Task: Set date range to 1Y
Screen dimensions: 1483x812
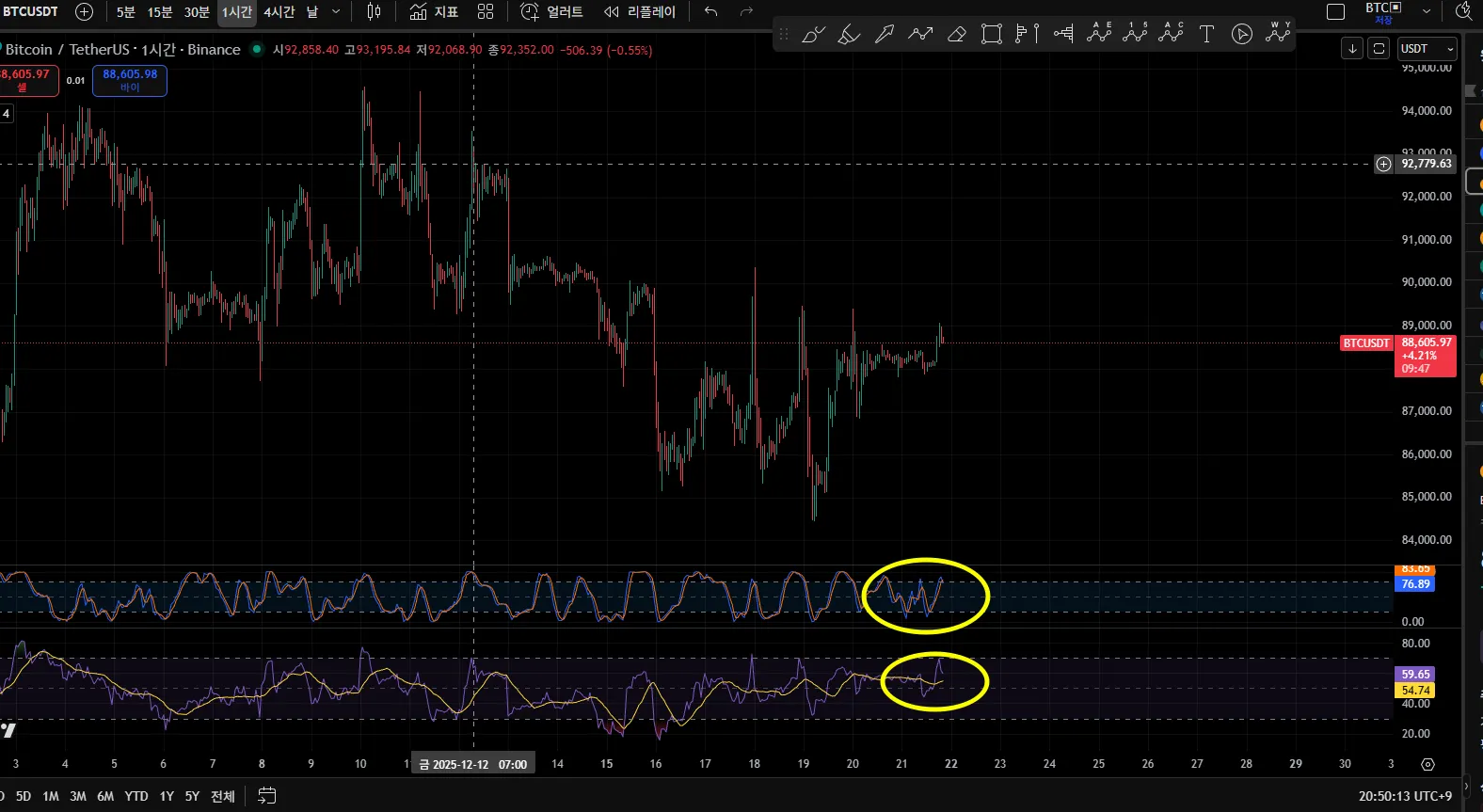Action: (167, 796)
